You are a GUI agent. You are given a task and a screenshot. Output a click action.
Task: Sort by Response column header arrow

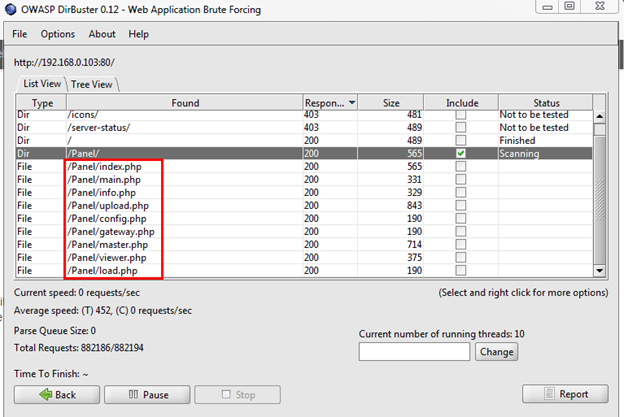tap(351, 103)
